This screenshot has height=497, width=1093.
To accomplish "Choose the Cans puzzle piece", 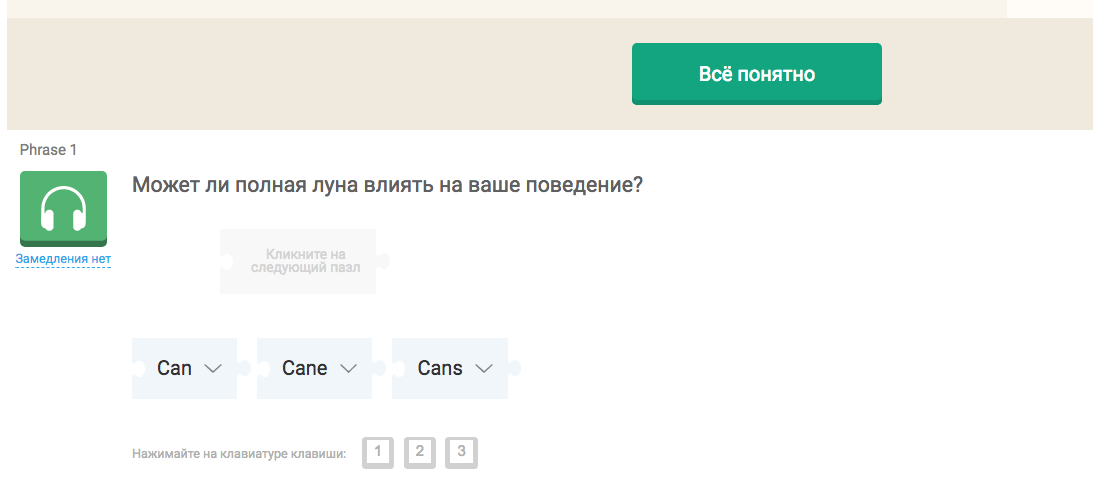I will [450, 368].
